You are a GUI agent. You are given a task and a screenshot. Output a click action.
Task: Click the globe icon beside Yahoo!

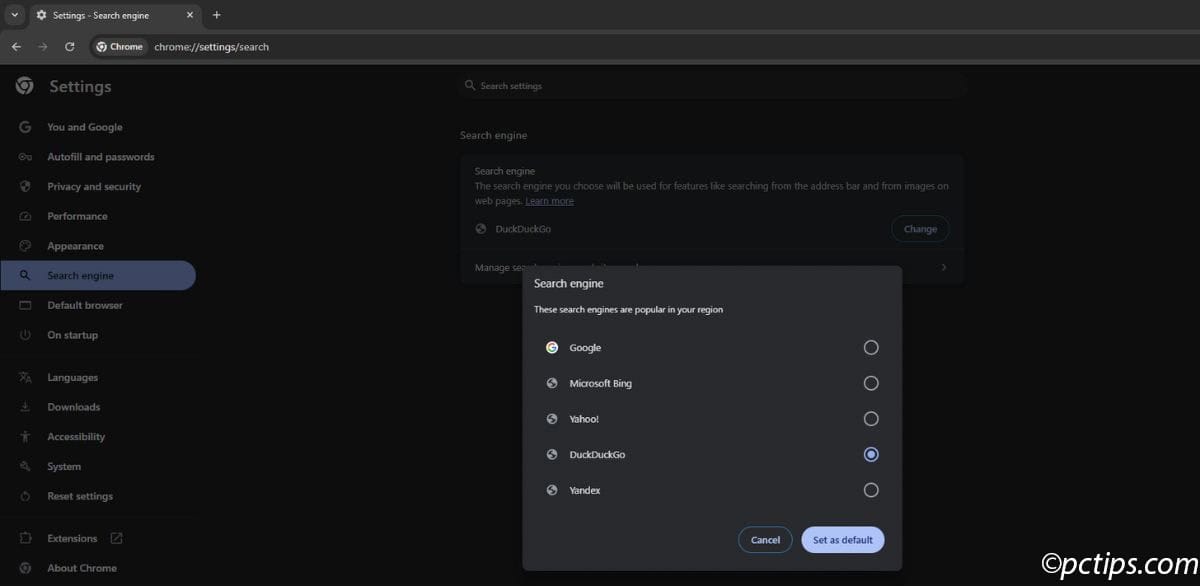[x=552, y=419]
